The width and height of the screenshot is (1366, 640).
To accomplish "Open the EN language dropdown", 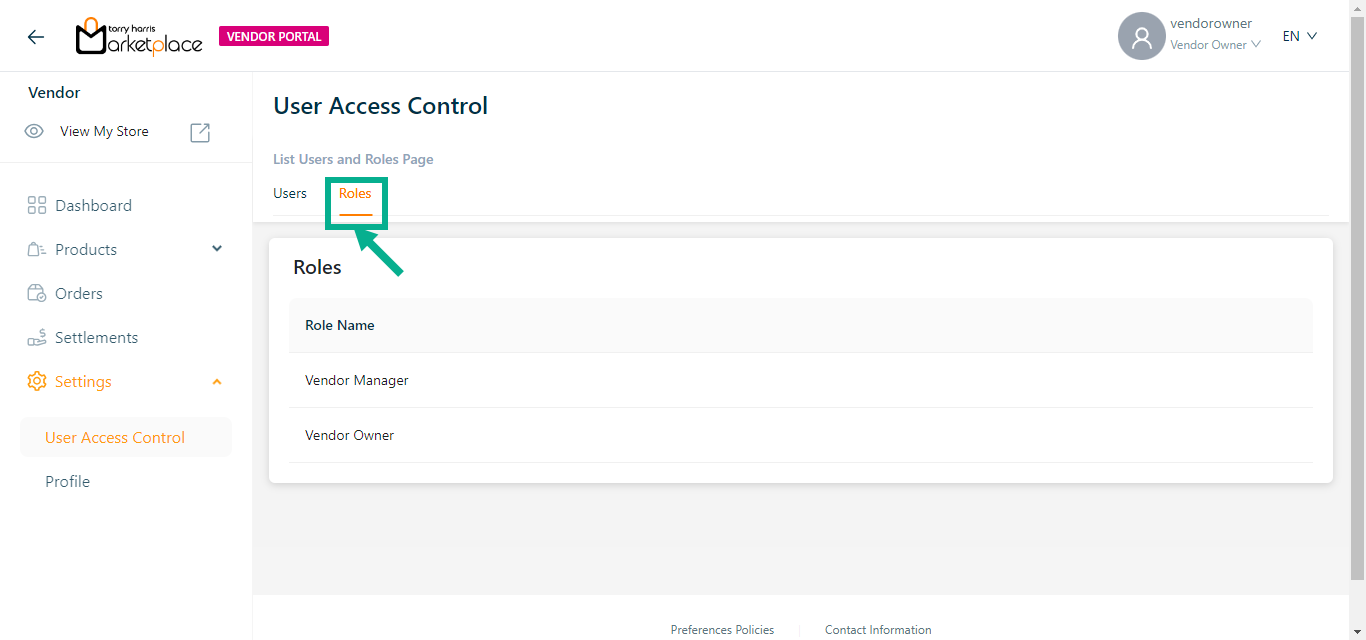I will pos(1300,36).
